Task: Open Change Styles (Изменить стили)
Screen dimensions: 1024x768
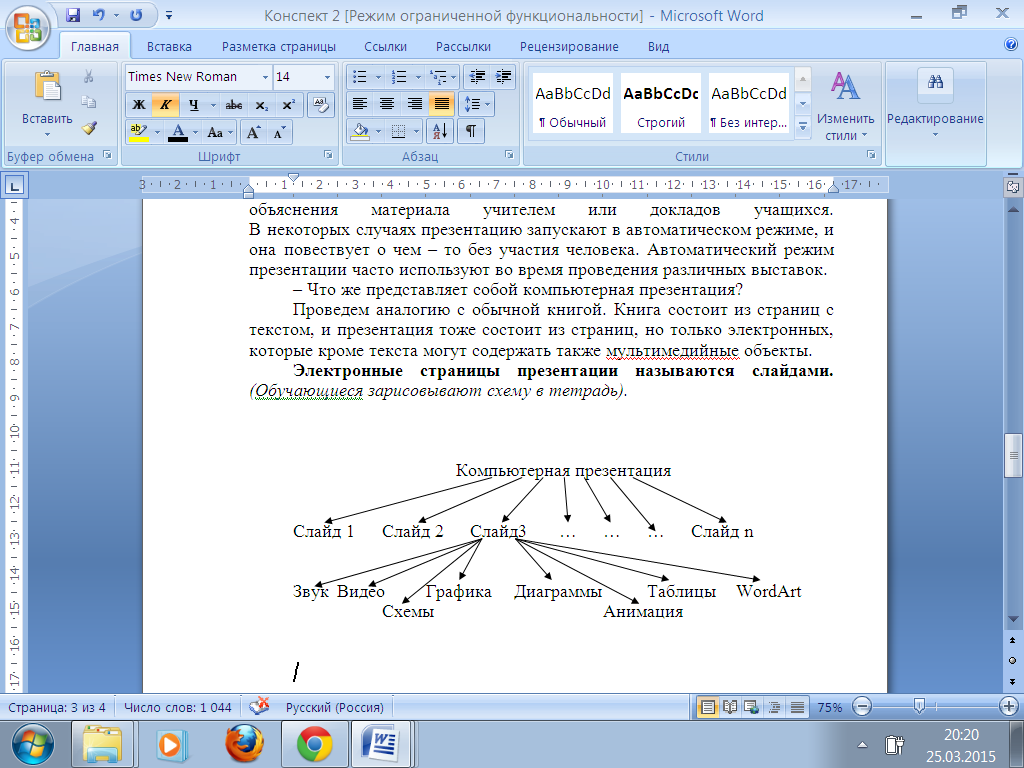Action: (845, 104)
